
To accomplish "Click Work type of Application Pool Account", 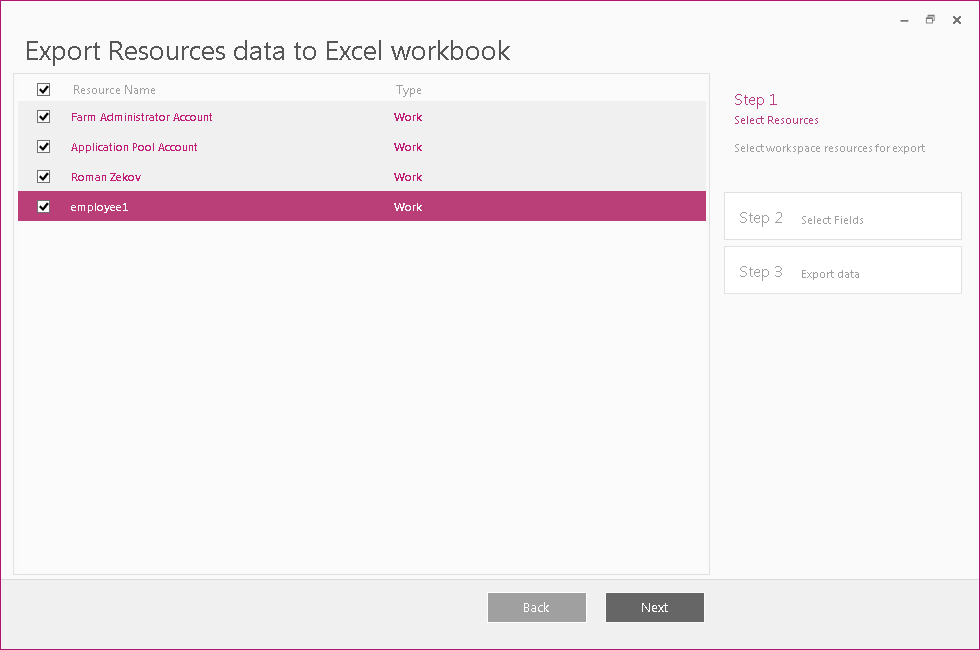I will pyautogui.click(x=408, y=147).
